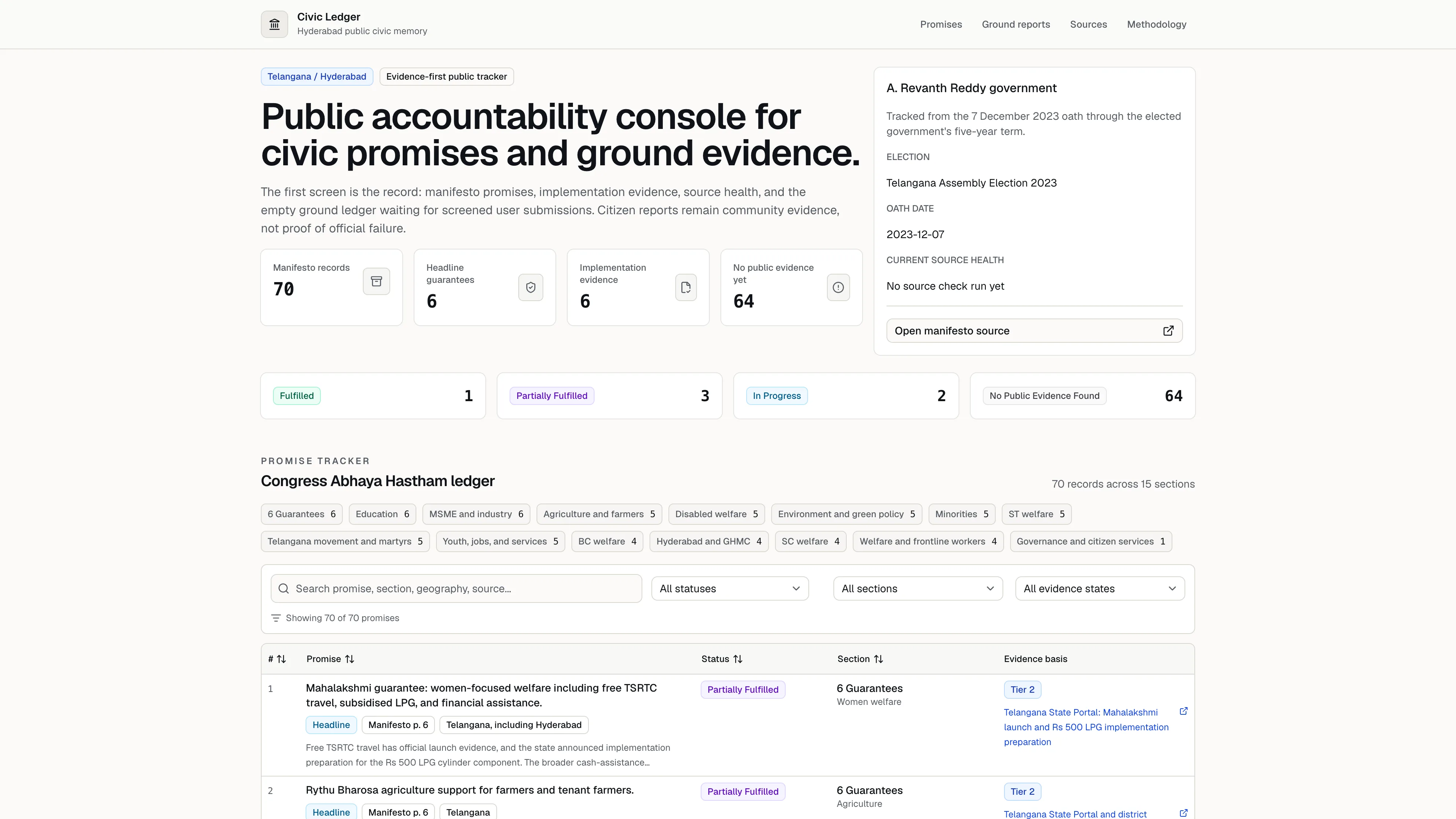The image size is (1456, 819).
Task: Open external link icon for Rythu Bharosa evidence
Action: point(1183,813)
